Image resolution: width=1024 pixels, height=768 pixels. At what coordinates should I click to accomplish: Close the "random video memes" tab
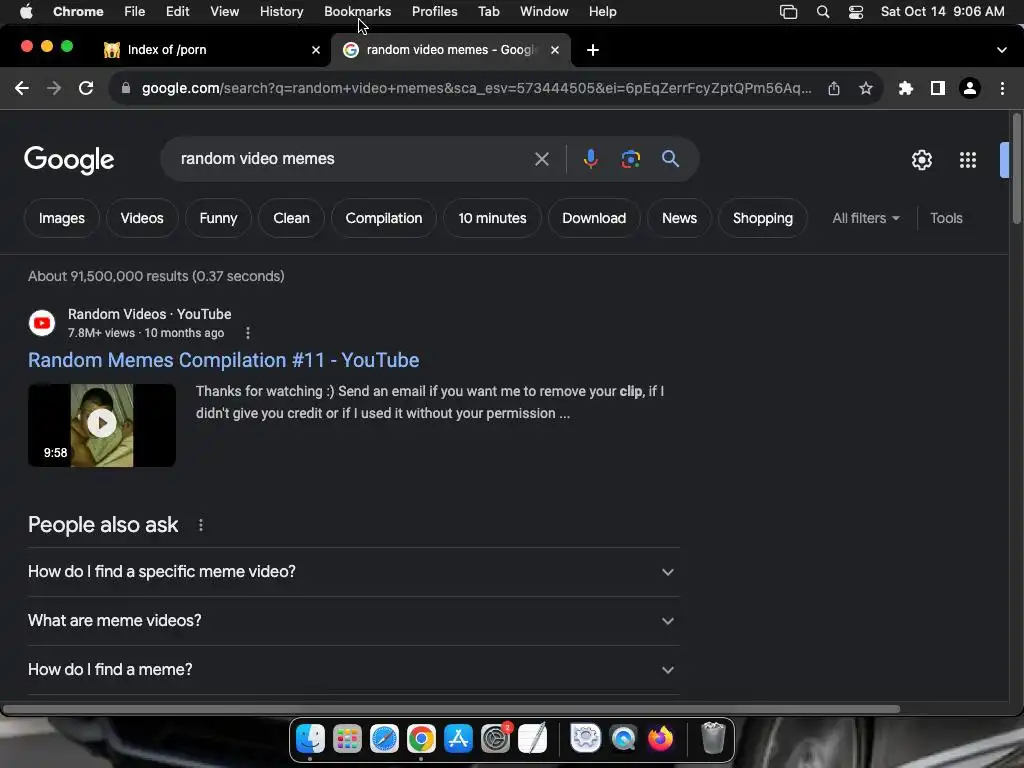[x=554, y=50]
